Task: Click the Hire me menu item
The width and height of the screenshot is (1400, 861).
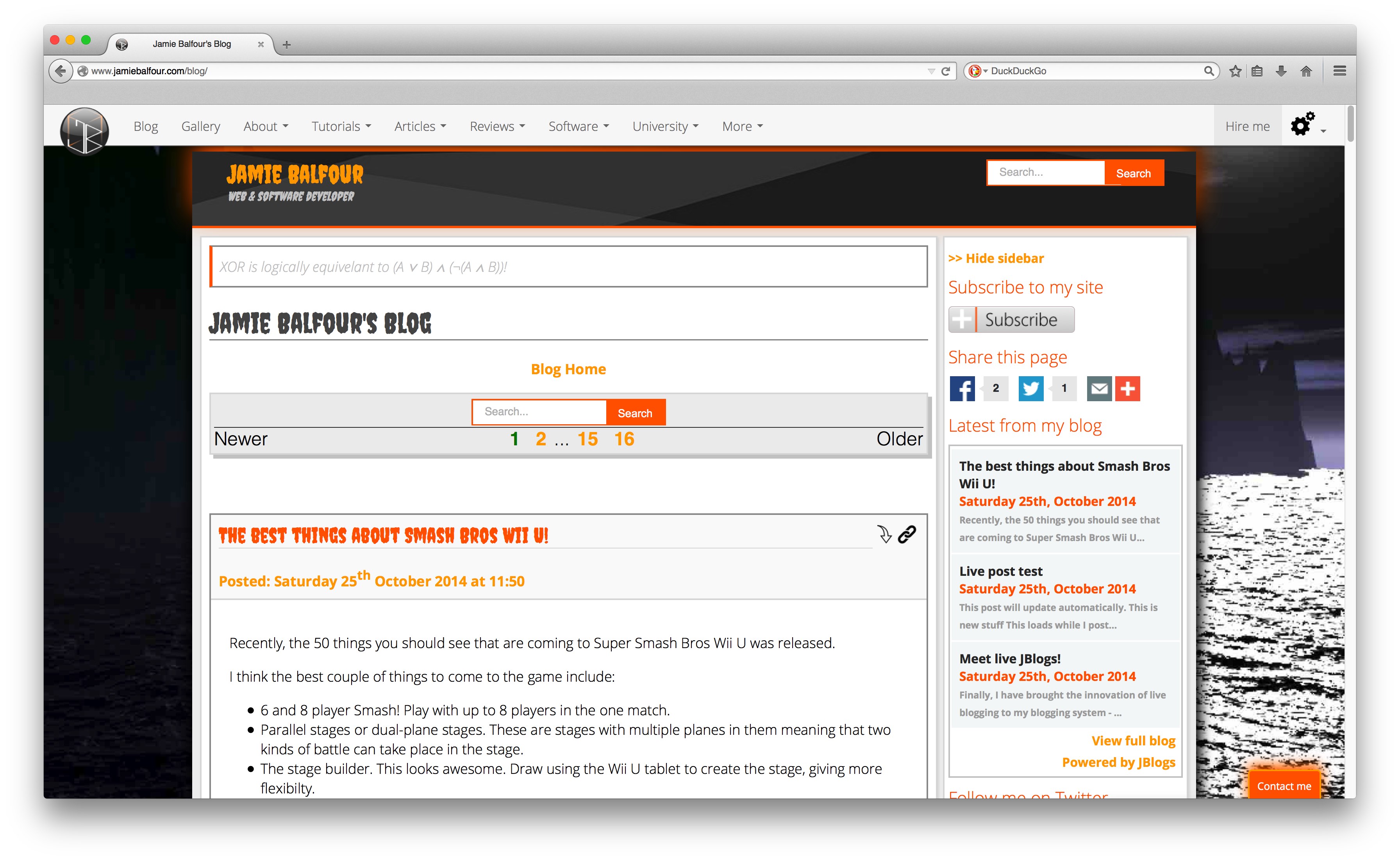Action: (x=1247, y=127)
